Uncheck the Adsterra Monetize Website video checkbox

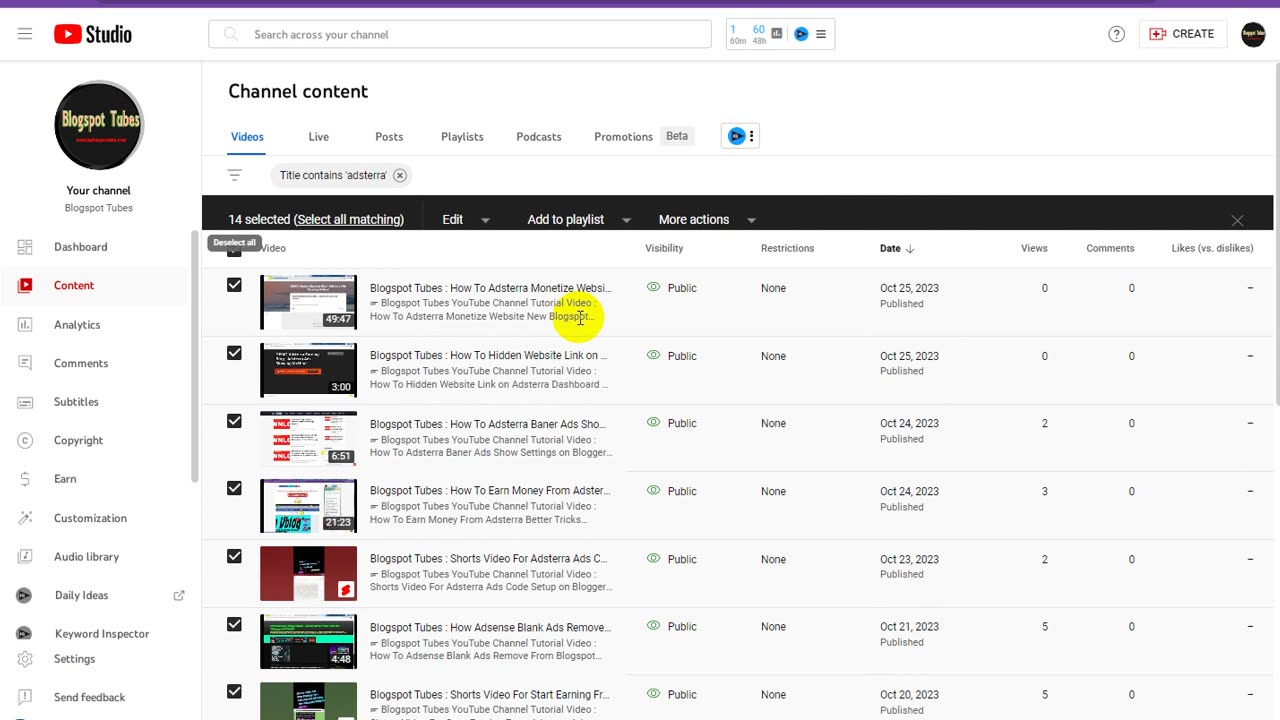point(234,285)
